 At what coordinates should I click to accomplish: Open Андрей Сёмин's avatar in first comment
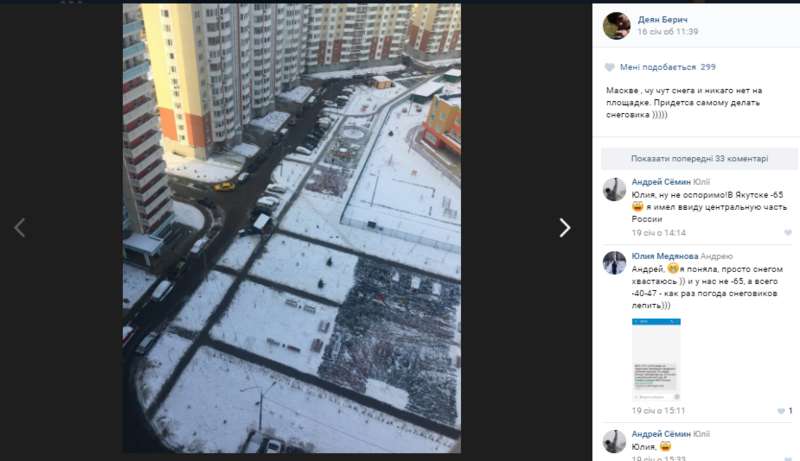pos(614,190)
